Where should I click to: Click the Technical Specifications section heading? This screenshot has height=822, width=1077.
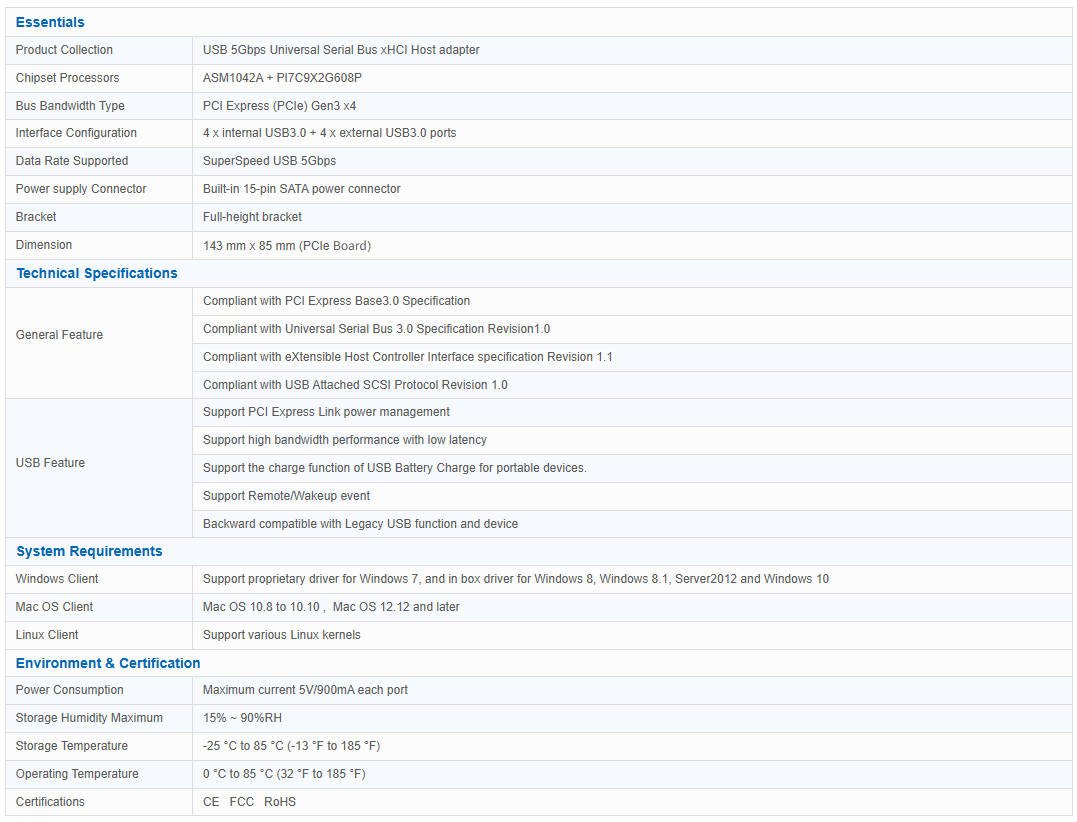(x=97, y=273)
